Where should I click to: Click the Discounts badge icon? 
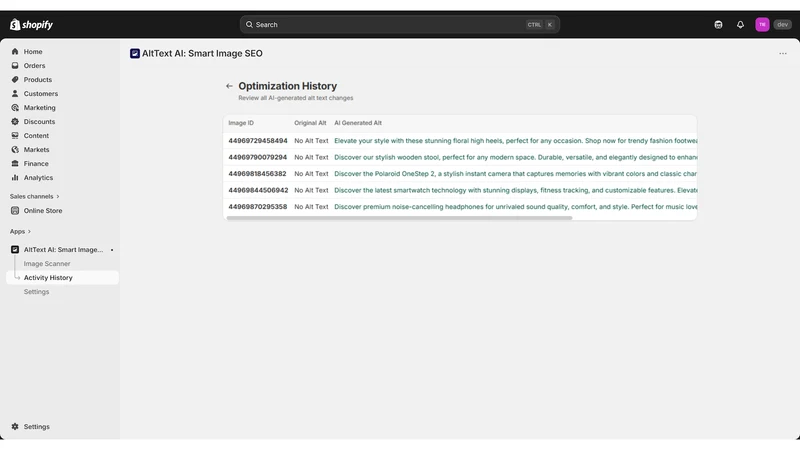pos(15,121)
